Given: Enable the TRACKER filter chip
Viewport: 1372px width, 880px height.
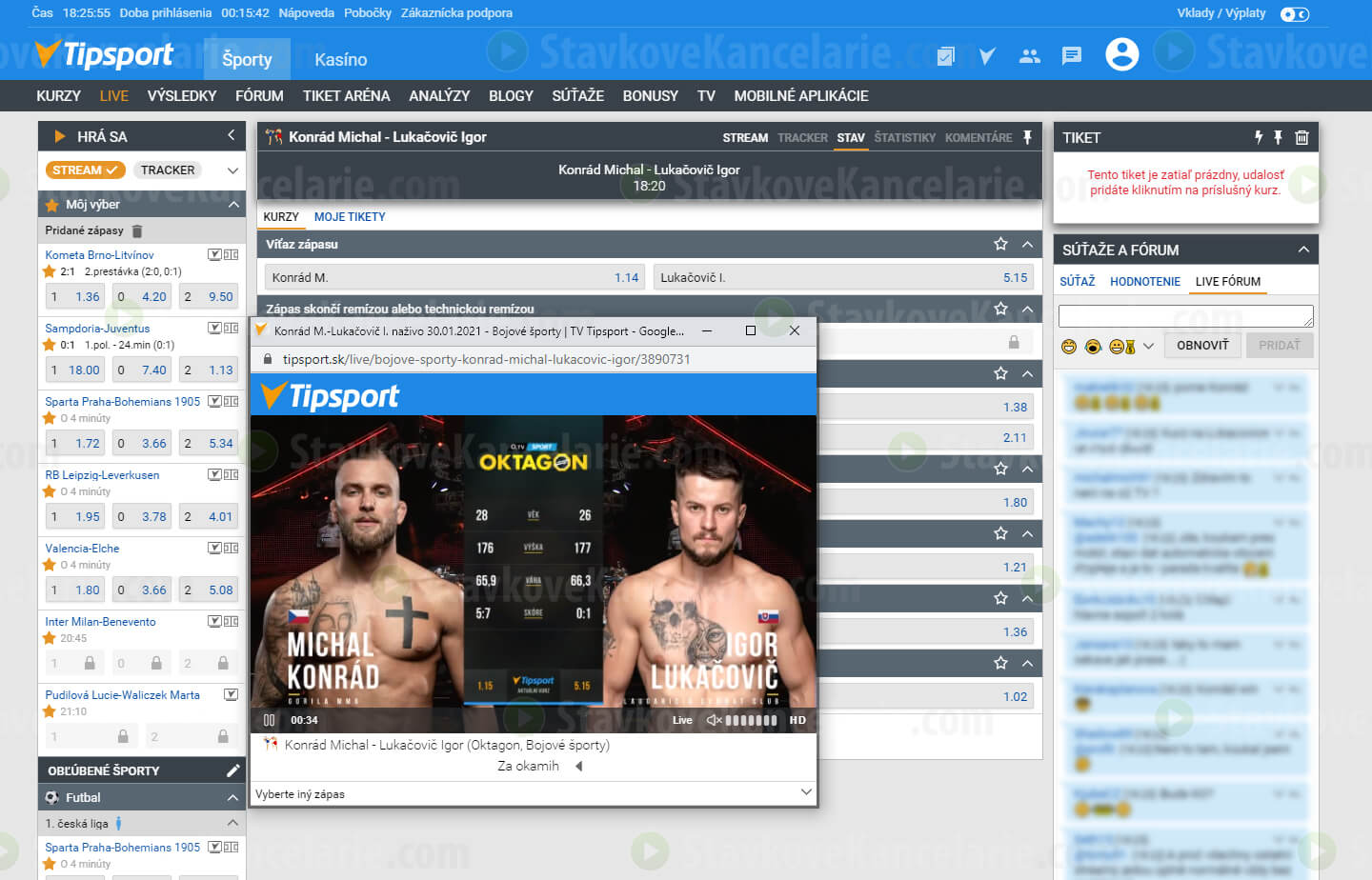Looking at the screenshot, I should point(168,170).
